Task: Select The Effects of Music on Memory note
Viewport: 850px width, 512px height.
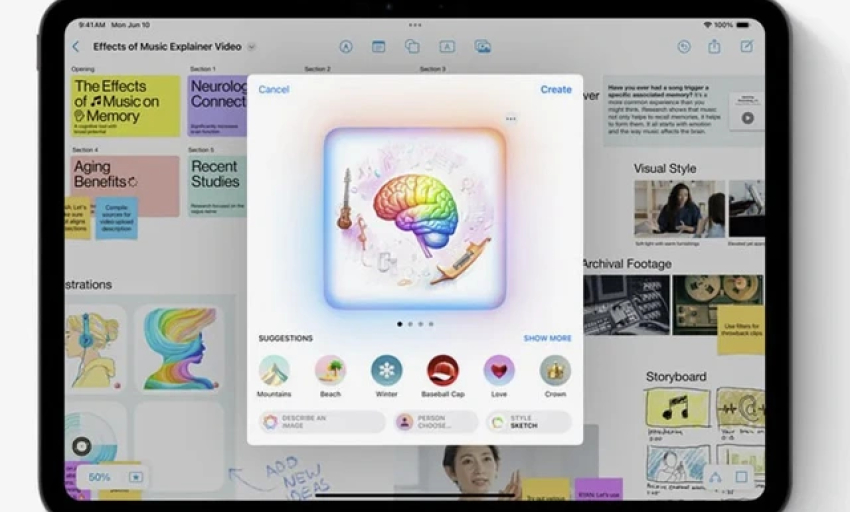Action: coord(125,106)
